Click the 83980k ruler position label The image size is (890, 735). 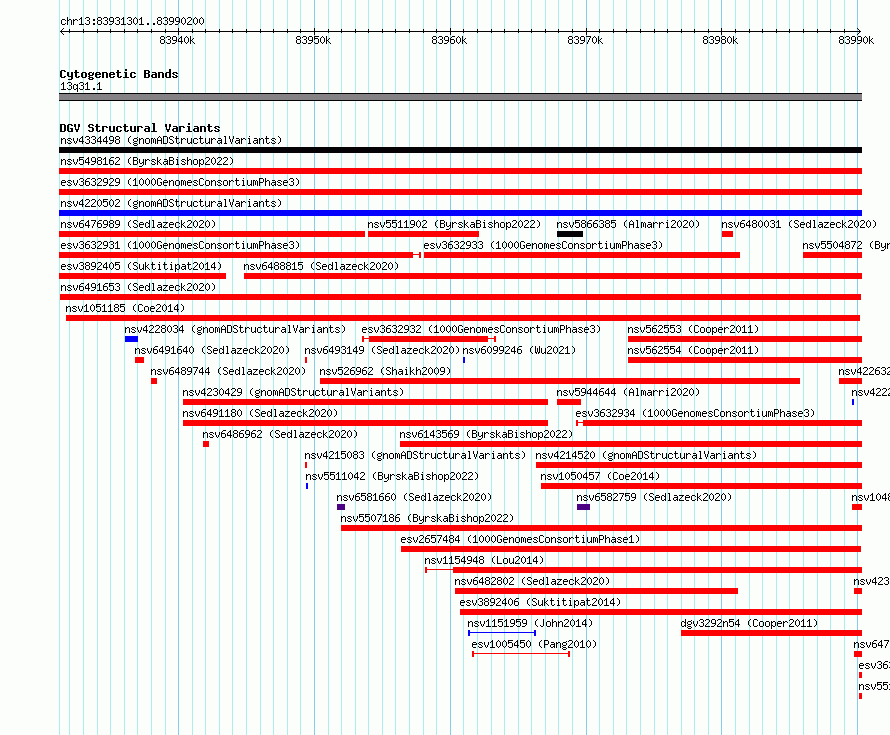coord(720,40)
